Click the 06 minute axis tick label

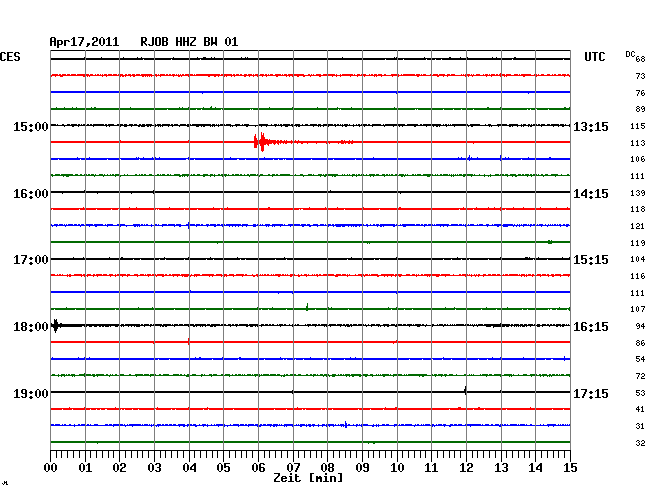click(258, 467)
